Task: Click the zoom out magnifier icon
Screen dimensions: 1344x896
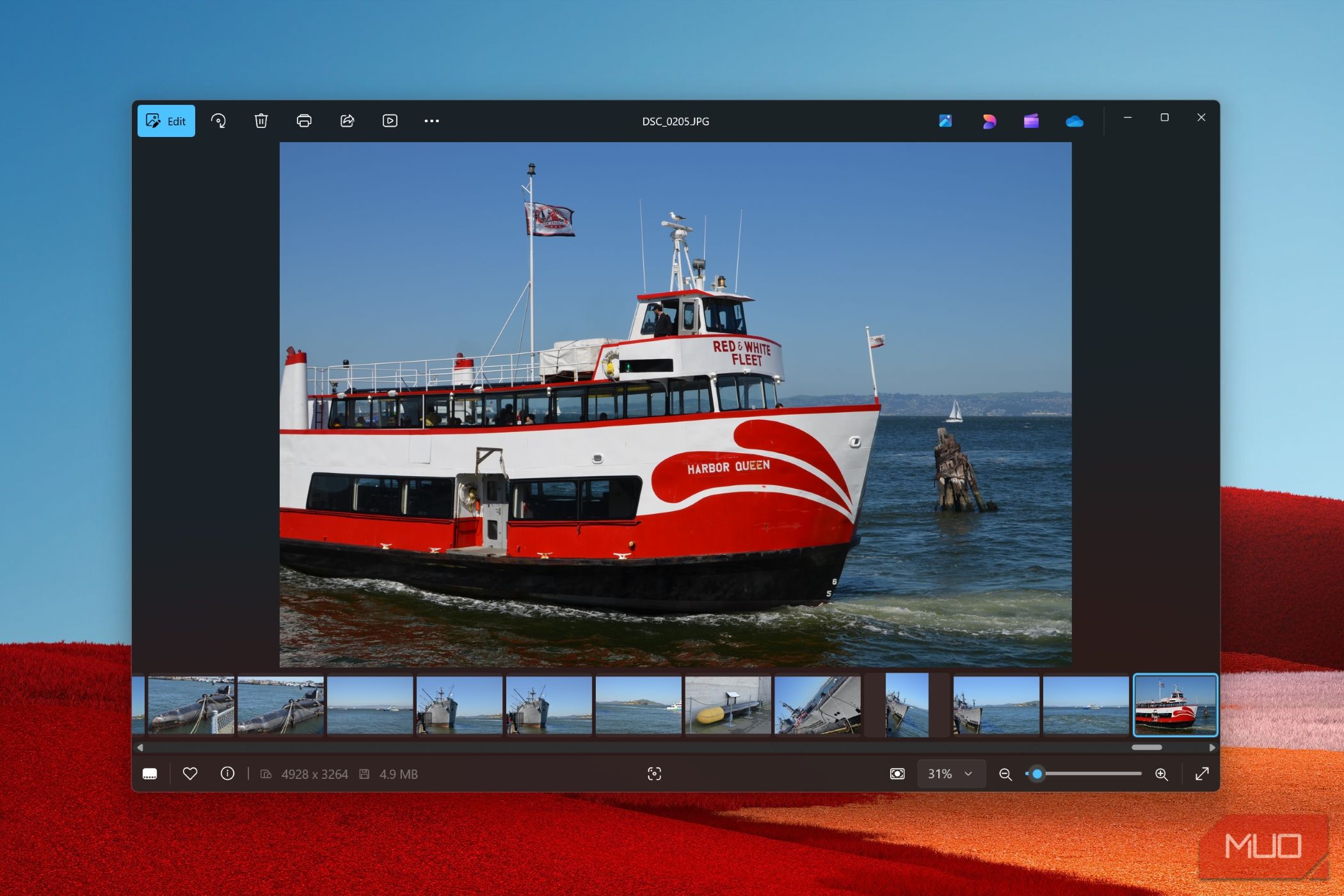Action: 1005,774
